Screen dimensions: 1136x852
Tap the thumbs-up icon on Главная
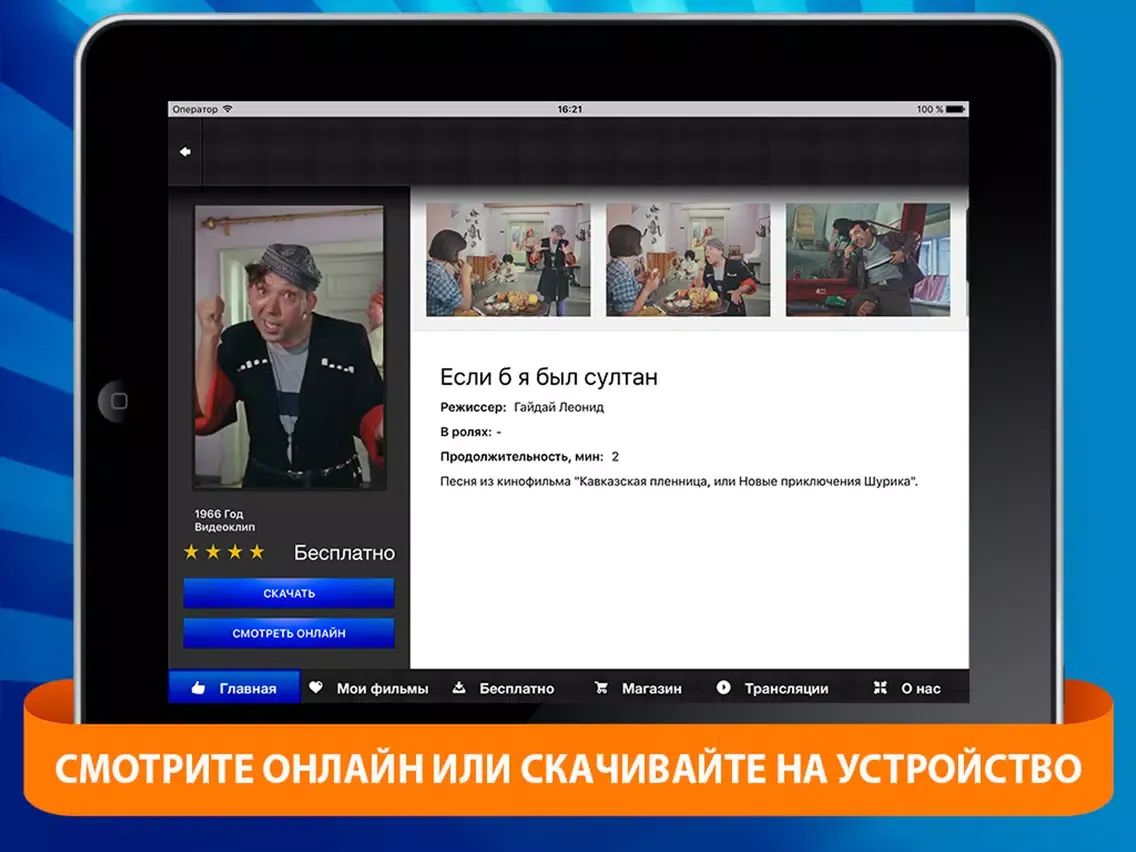pos(199,688)
